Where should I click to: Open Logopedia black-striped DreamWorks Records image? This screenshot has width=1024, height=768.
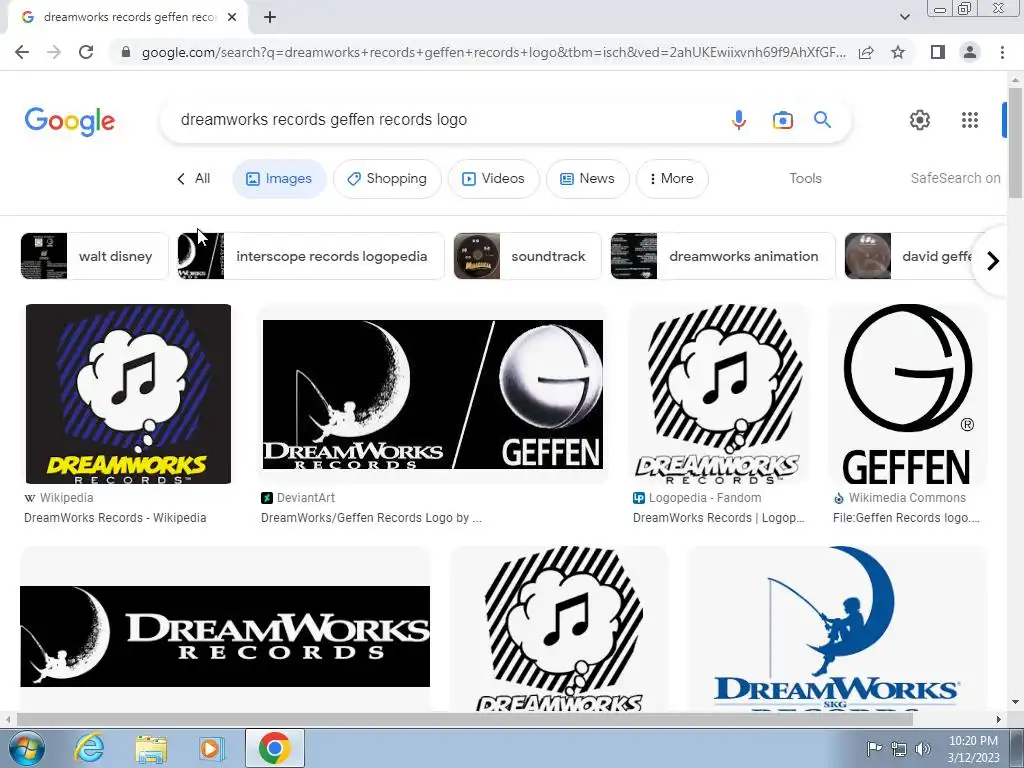[x=719, y=394]
